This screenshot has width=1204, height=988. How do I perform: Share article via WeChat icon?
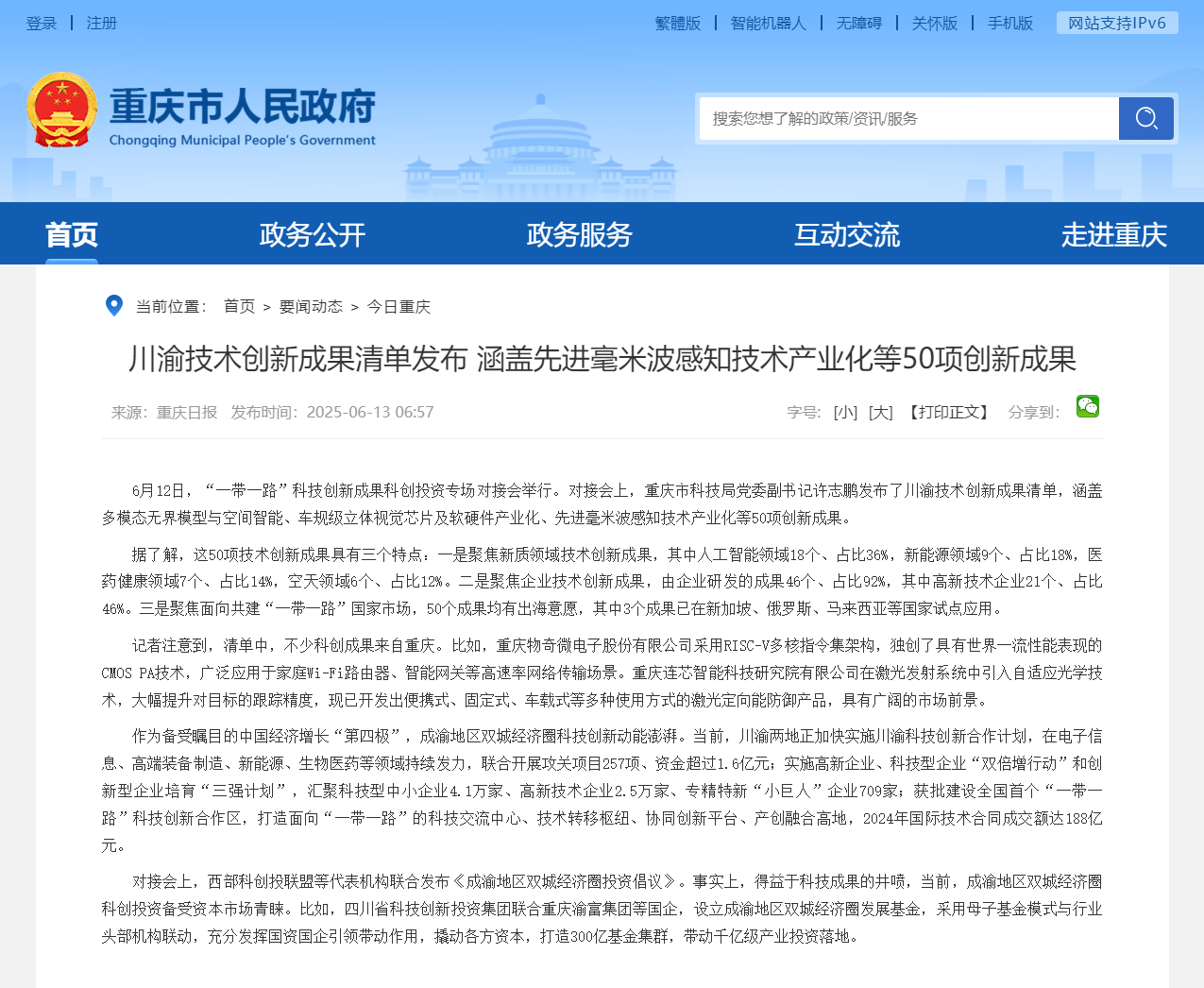(1088, 406)
